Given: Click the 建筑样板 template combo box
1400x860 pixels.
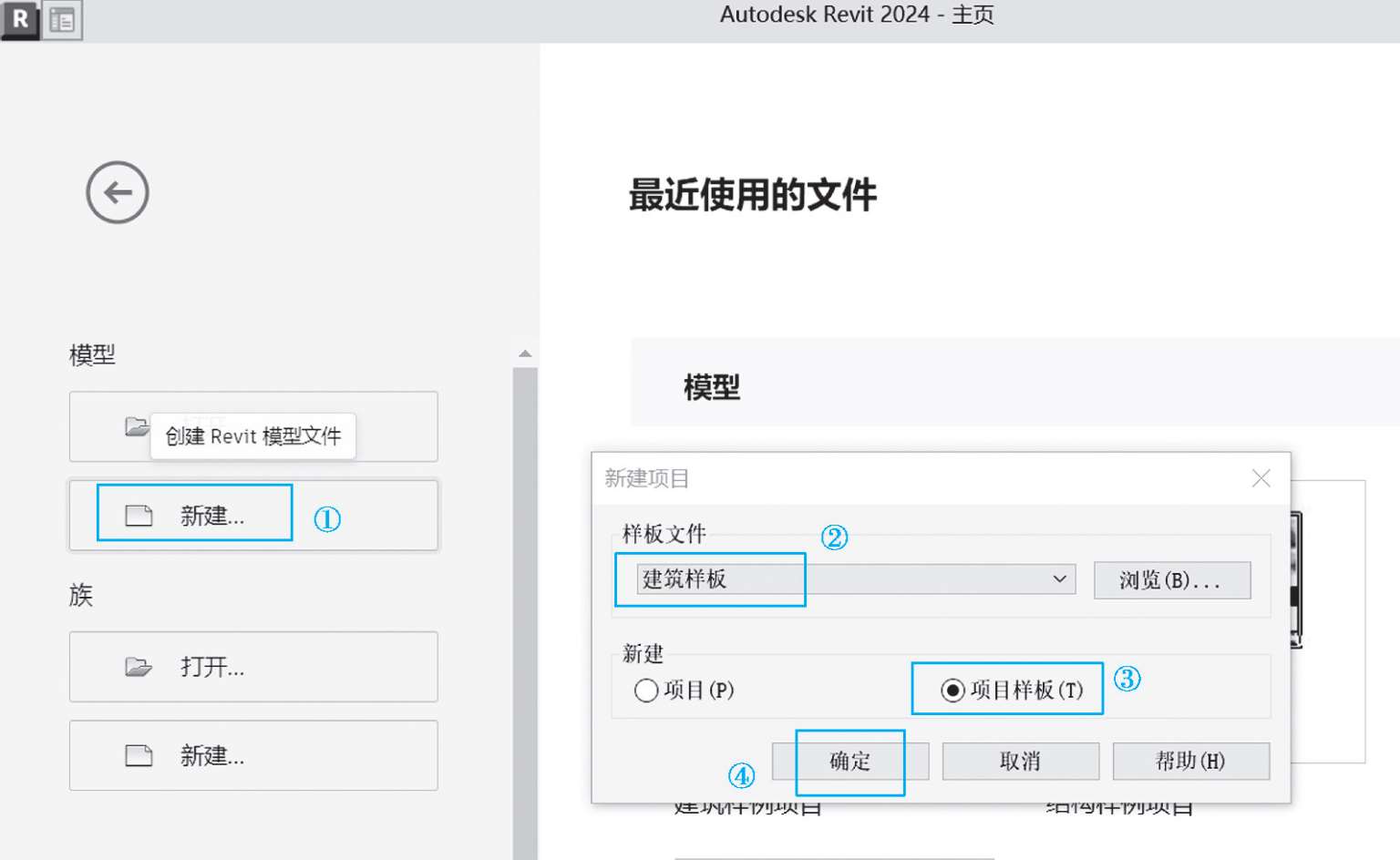Looking at the screenshot, I should (x=856, y=578).
